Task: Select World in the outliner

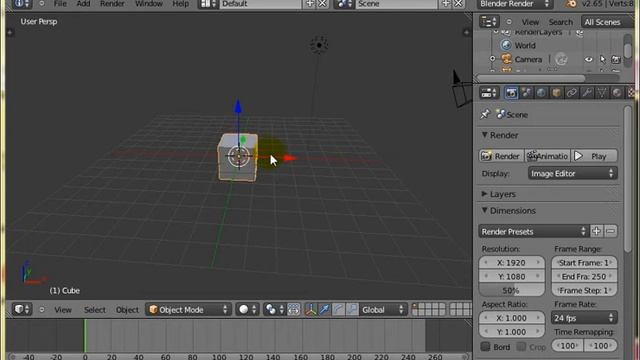Action: pos(524,45)
